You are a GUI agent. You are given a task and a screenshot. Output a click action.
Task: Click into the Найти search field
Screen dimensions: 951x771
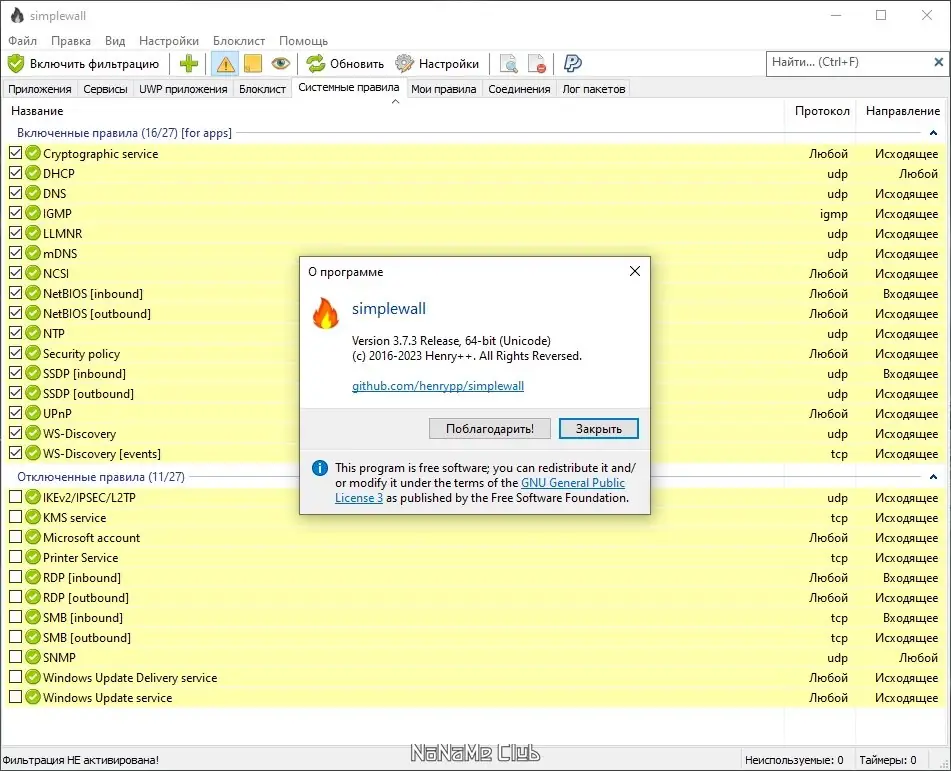pos(848,62)
